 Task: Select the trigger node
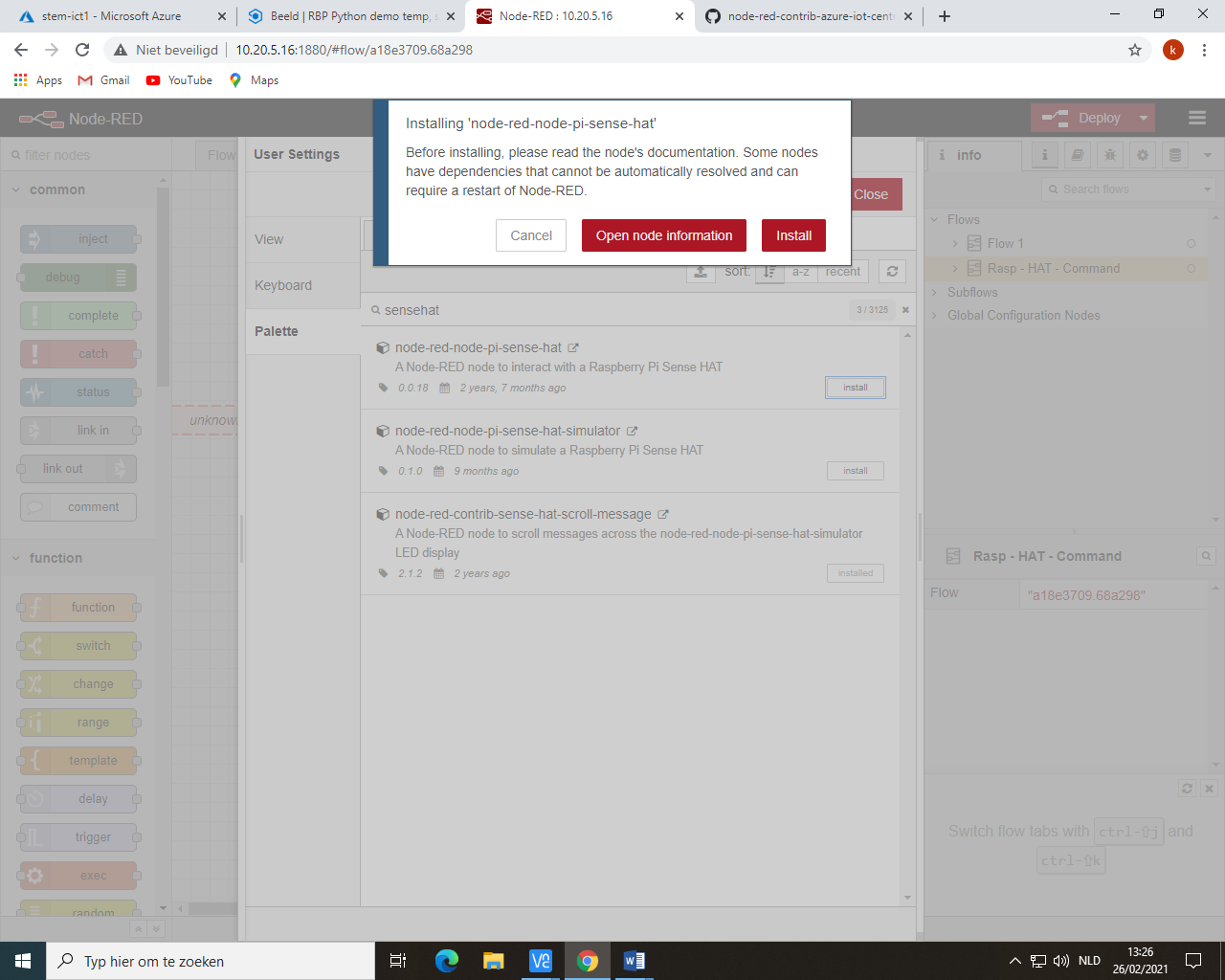tap(78, 837)
